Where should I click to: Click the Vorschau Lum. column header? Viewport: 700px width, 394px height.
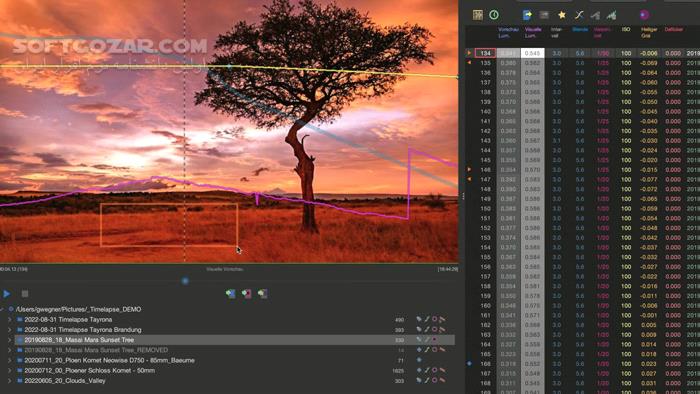(508, 32)
